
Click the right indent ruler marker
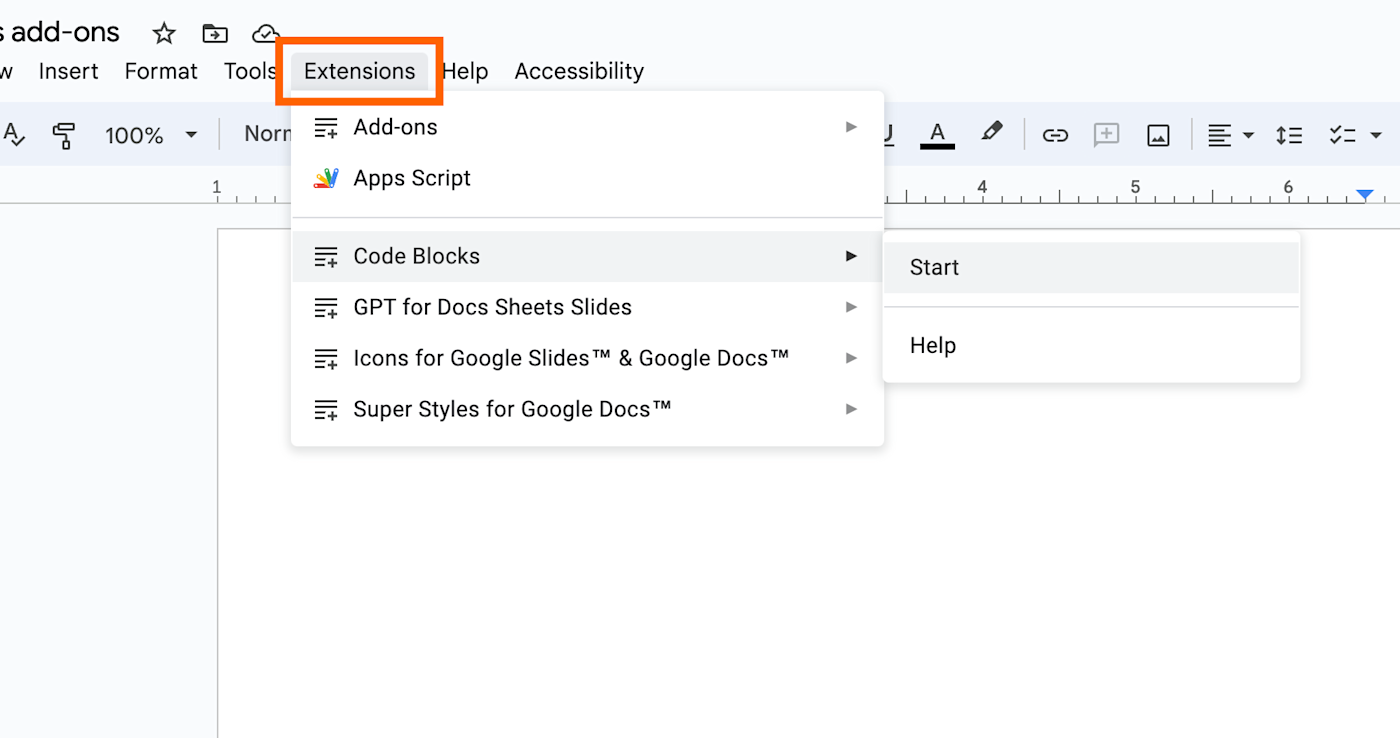[x=1365, y=194]
